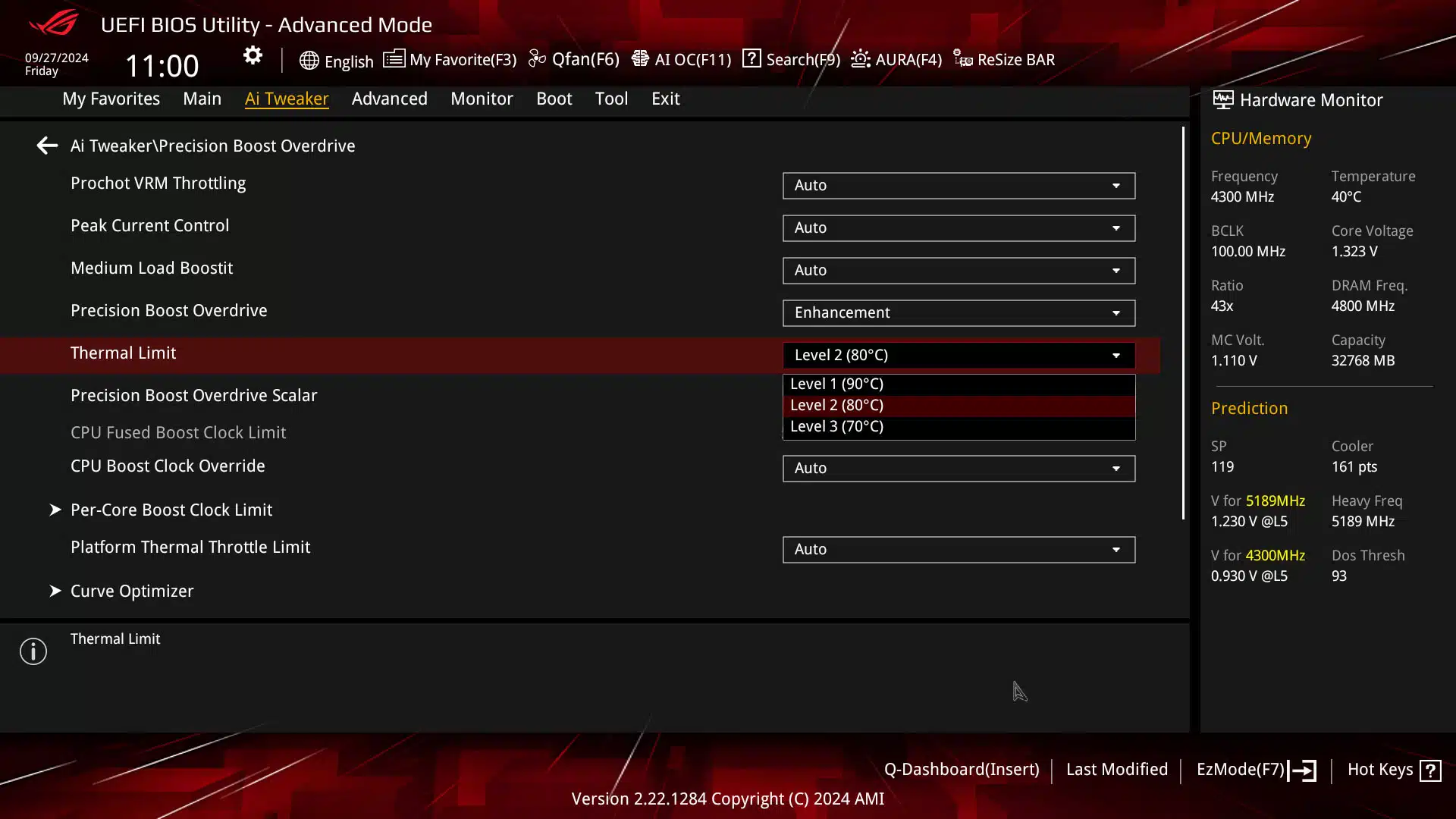Collapse the Thermal Limit dropdown
The height and width of the screenshot is (819, 1456).
[x=959, y=356]
